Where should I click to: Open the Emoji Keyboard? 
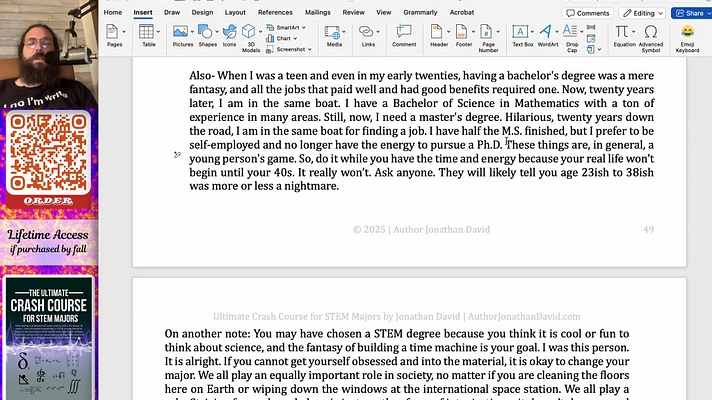tap(687, 34)
